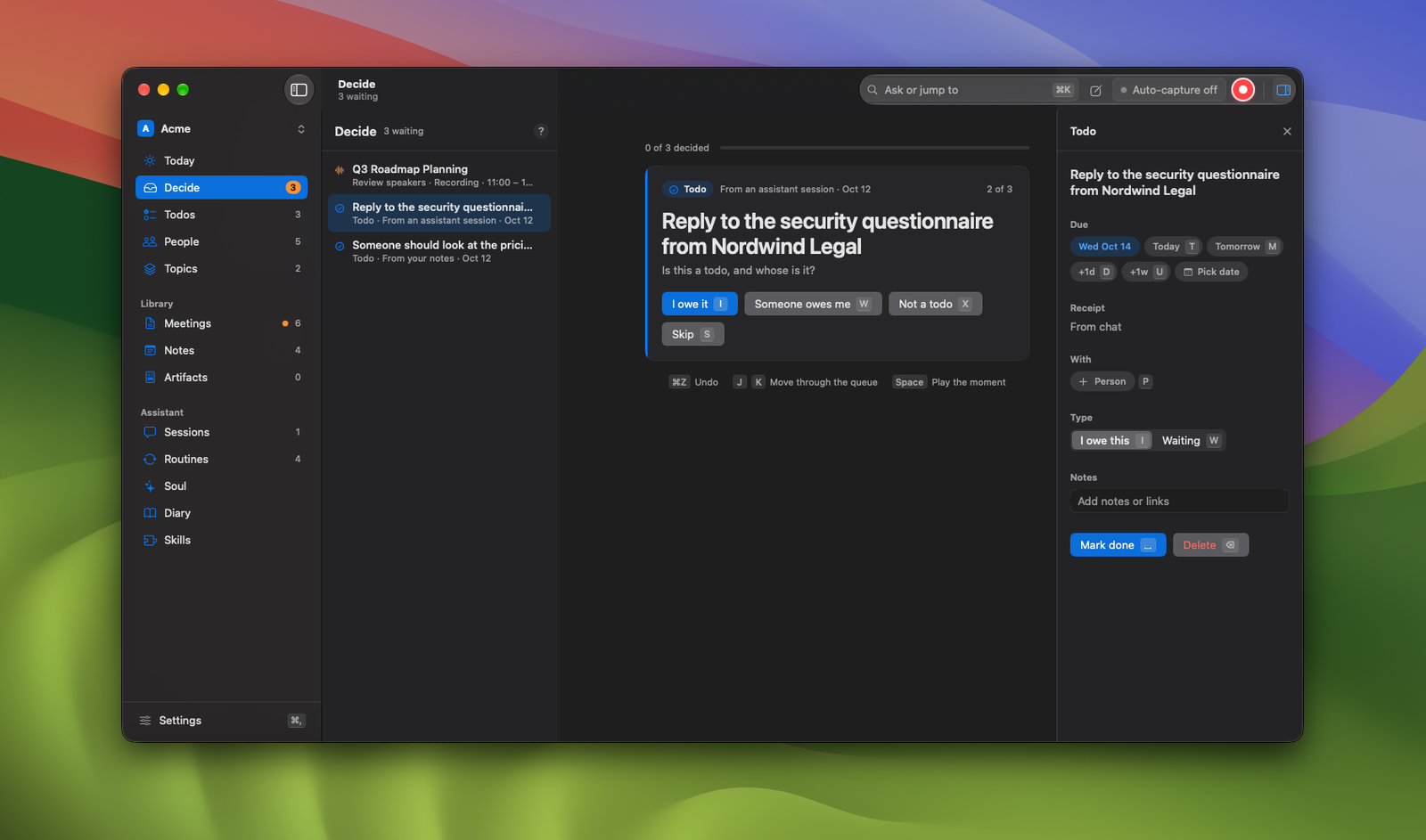Click the 'Ask or jump to' search field
The height and width of the screenshot is (840, 1426).
point(969,90)
